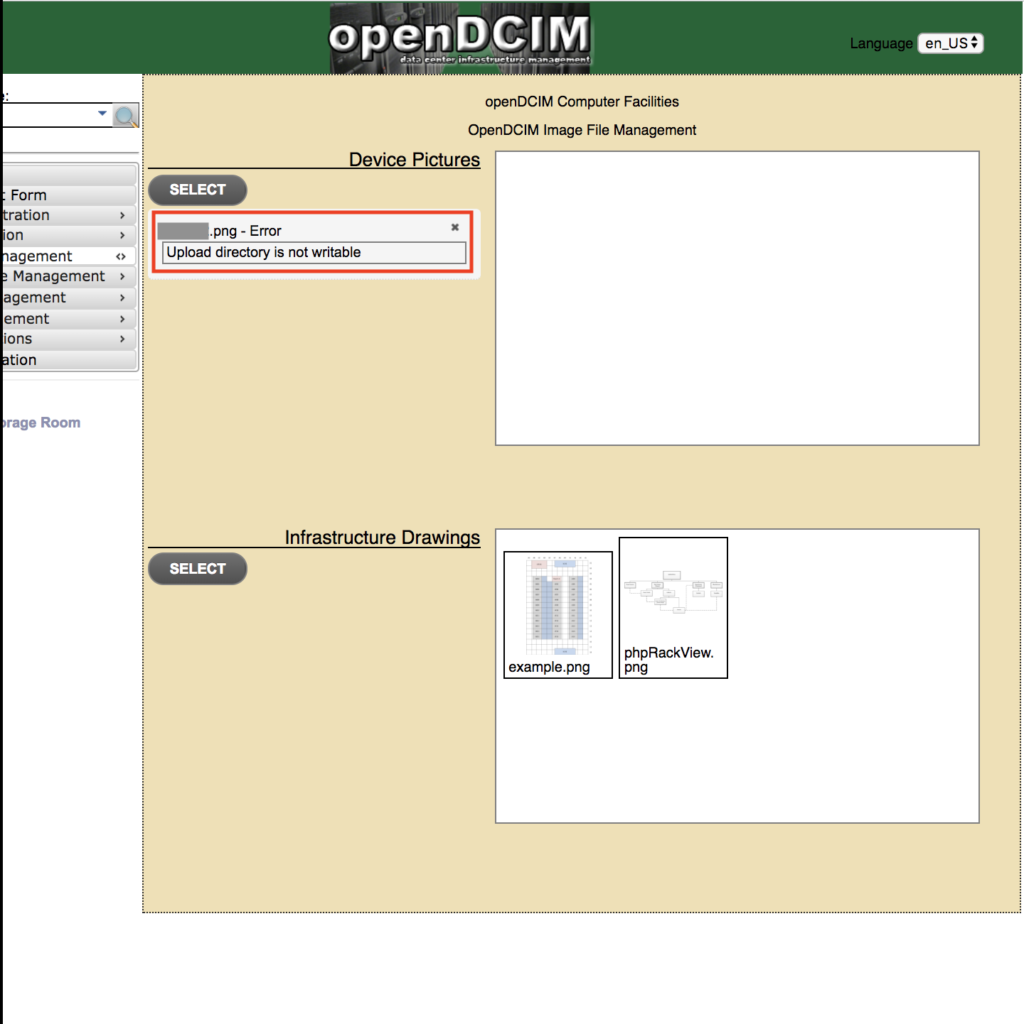
Task: Click 'OpenDCIM Image File Management' subtitle
Action: (582, 130)
